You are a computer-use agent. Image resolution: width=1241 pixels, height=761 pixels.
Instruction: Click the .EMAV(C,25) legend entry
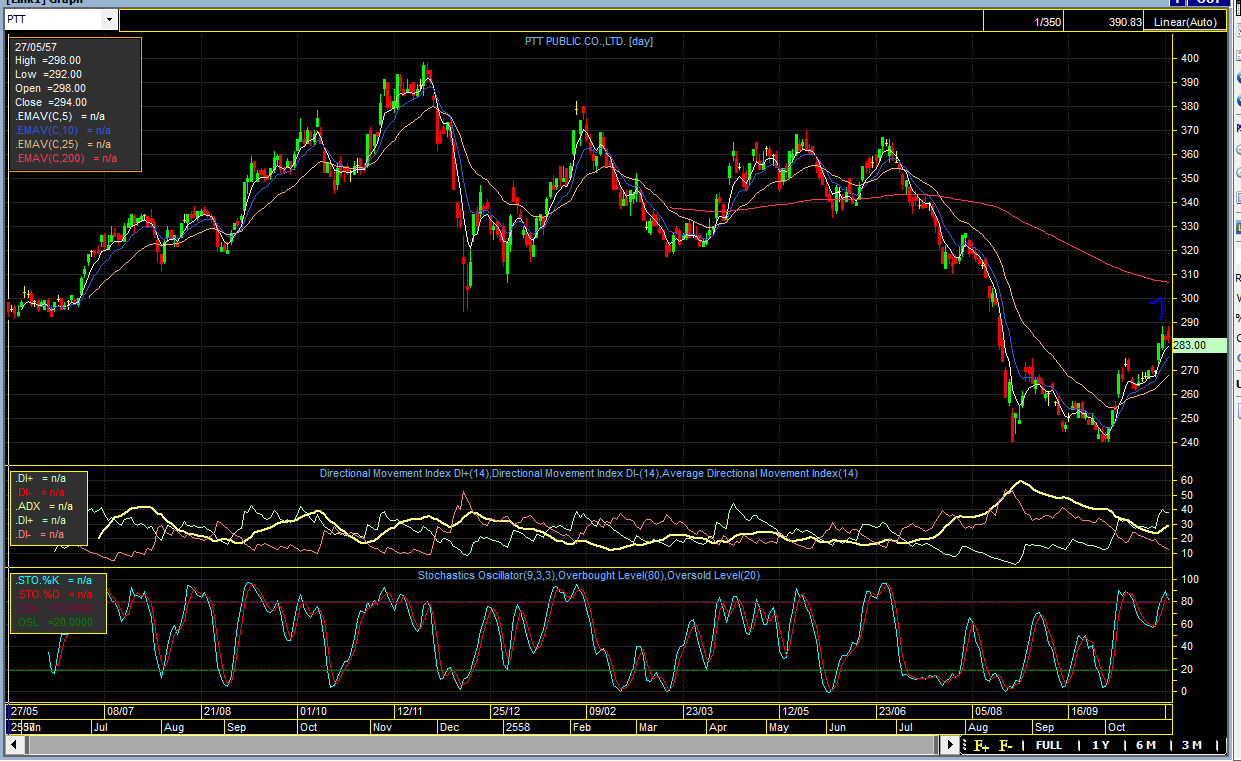(x=63, y=144)
